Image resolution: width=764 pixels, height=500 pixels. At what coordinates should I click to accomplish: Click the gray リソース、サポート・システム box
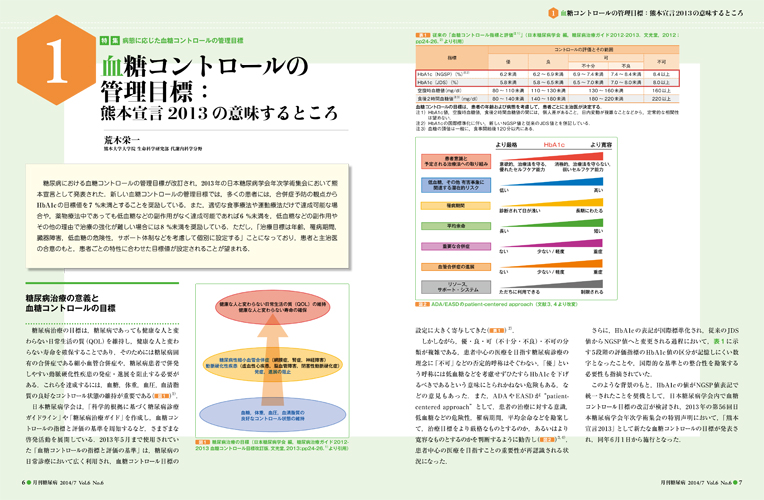click(x=456, y=287)
